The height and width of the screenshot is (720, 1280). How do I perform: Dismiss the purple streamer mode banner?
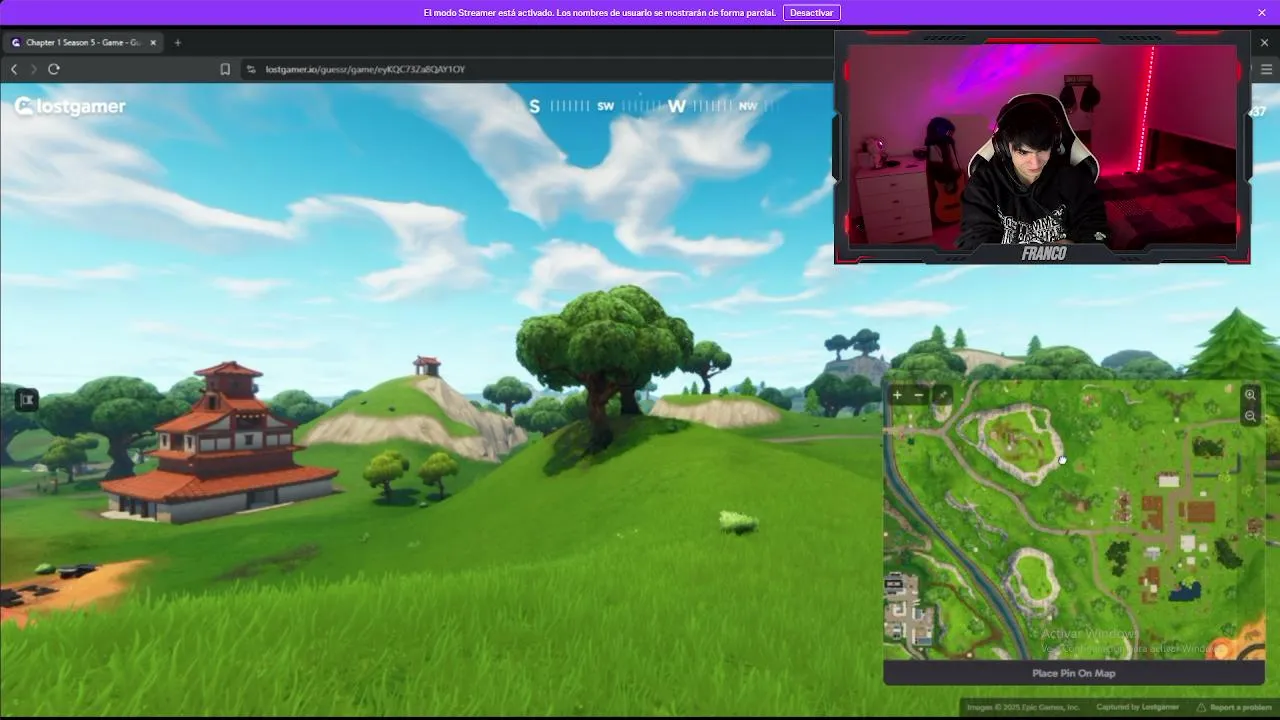[x=1262, y=13]
